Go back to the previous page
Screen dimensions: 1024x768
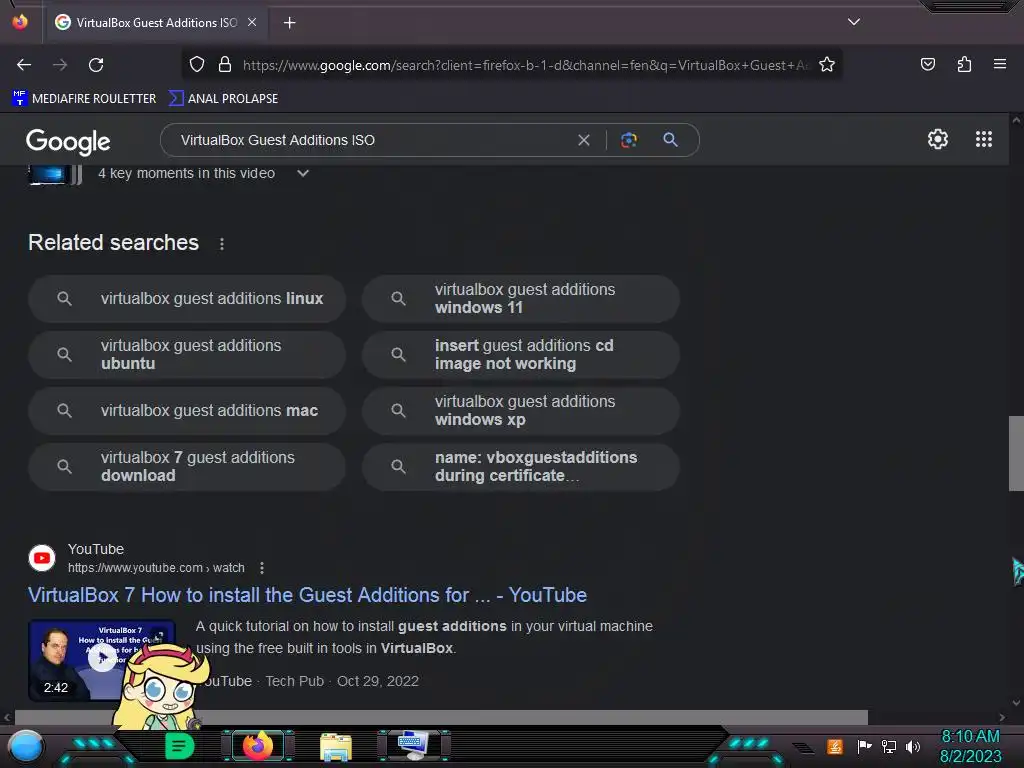[x=24, y=65]
